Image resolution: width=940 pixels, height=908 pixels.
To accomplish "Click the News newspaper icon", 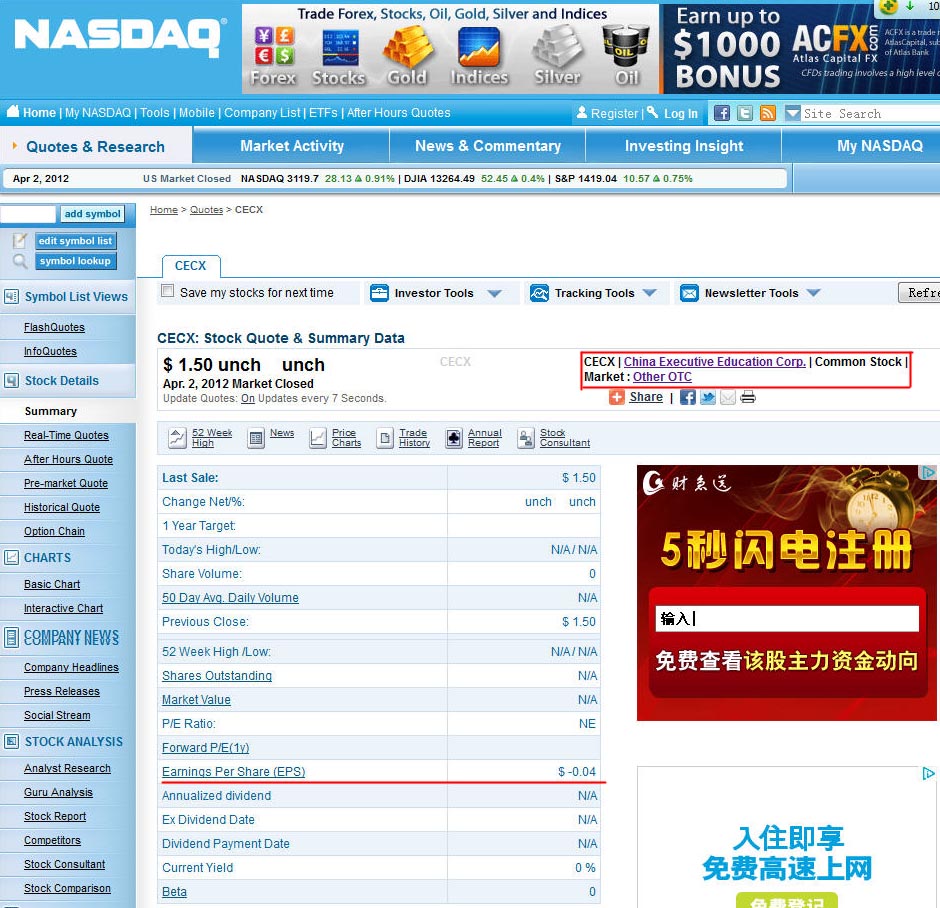I will tap(256, 438).
